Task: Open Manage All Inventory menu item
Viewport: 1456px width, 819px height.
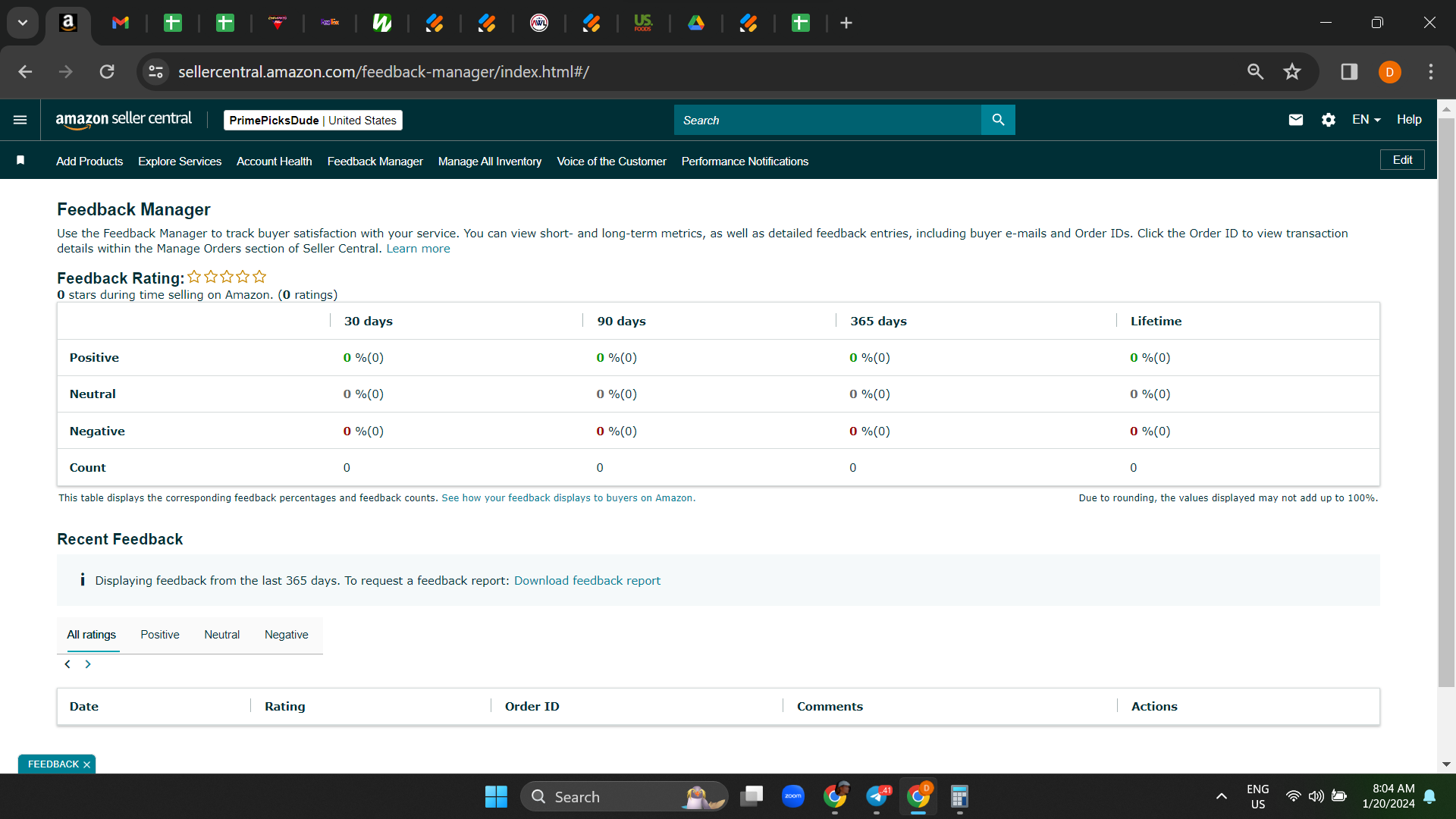Action: click(x=490, y=162)
